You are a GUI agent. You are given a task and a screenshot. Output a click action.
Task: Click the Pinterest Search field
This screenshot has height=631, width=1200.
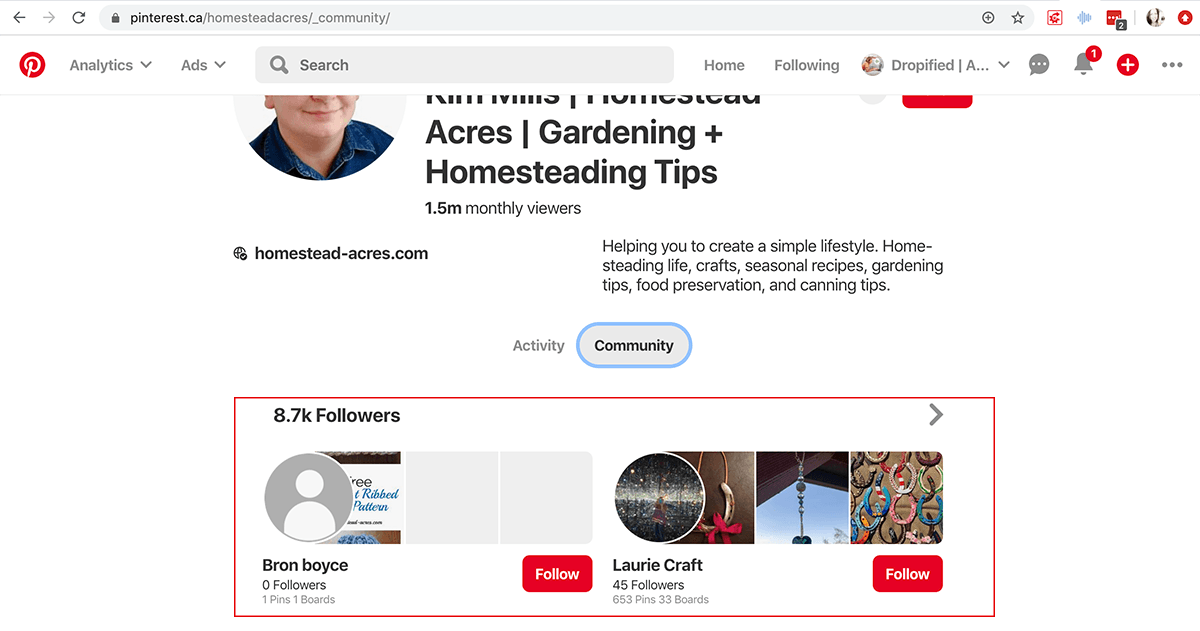coord(464,65)
